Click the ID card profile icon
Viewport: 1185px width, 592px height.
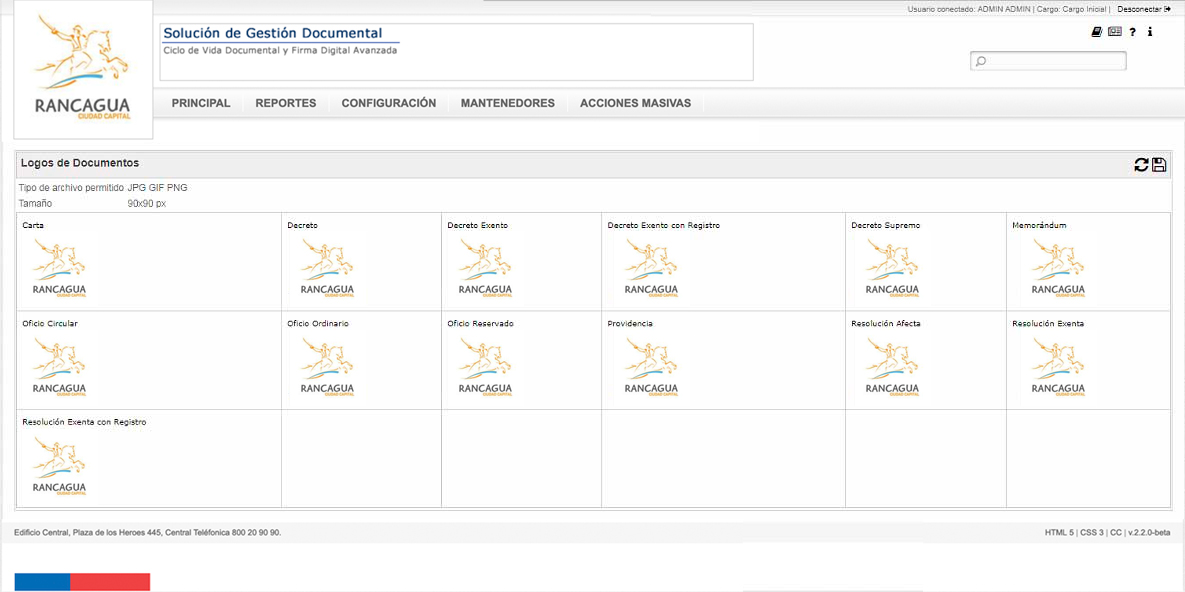pos(1115,32)
